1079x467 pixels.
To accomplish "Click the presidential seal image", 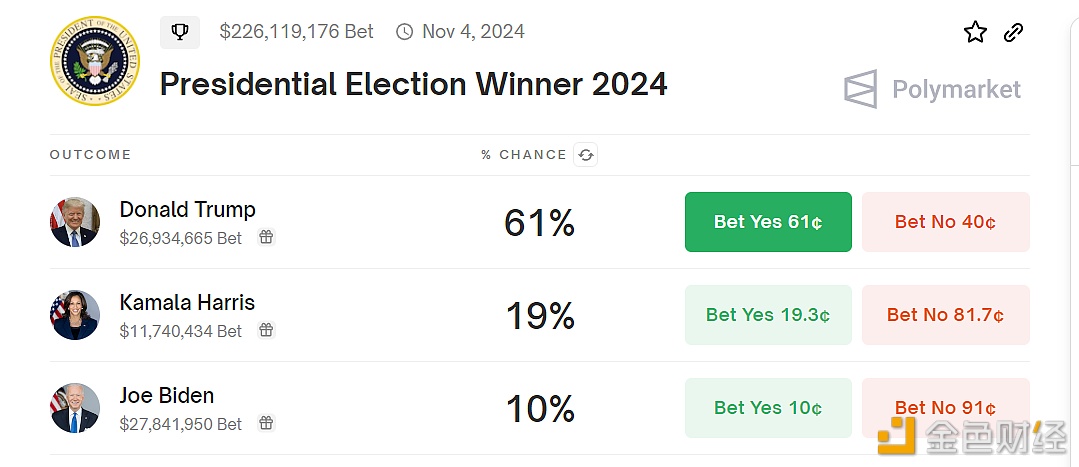I will [x=94, y=61].
